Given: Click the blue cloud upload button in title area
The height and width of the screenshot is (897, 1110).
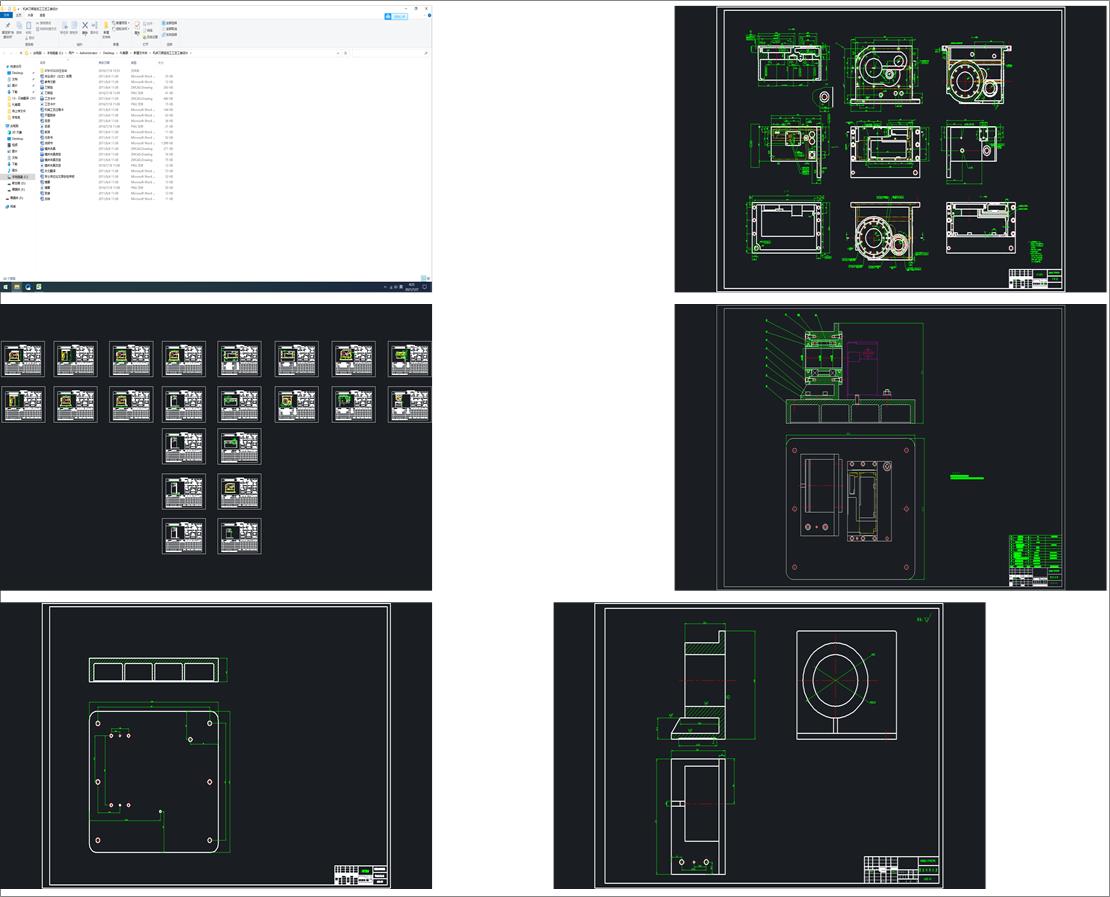Looking at the screenshot, I should click(x=396, y=16).
